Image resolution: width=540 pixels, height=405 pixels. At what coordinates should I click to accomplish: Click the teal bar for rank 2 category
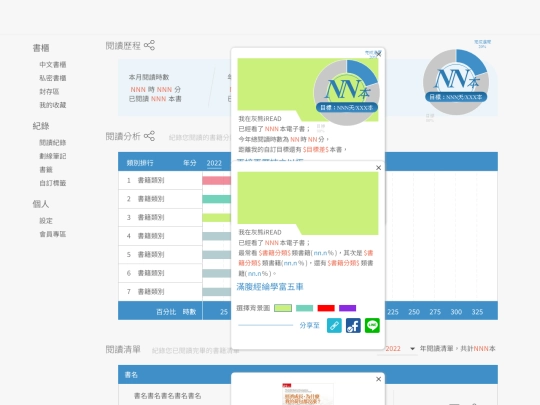[x=217, y=199]
